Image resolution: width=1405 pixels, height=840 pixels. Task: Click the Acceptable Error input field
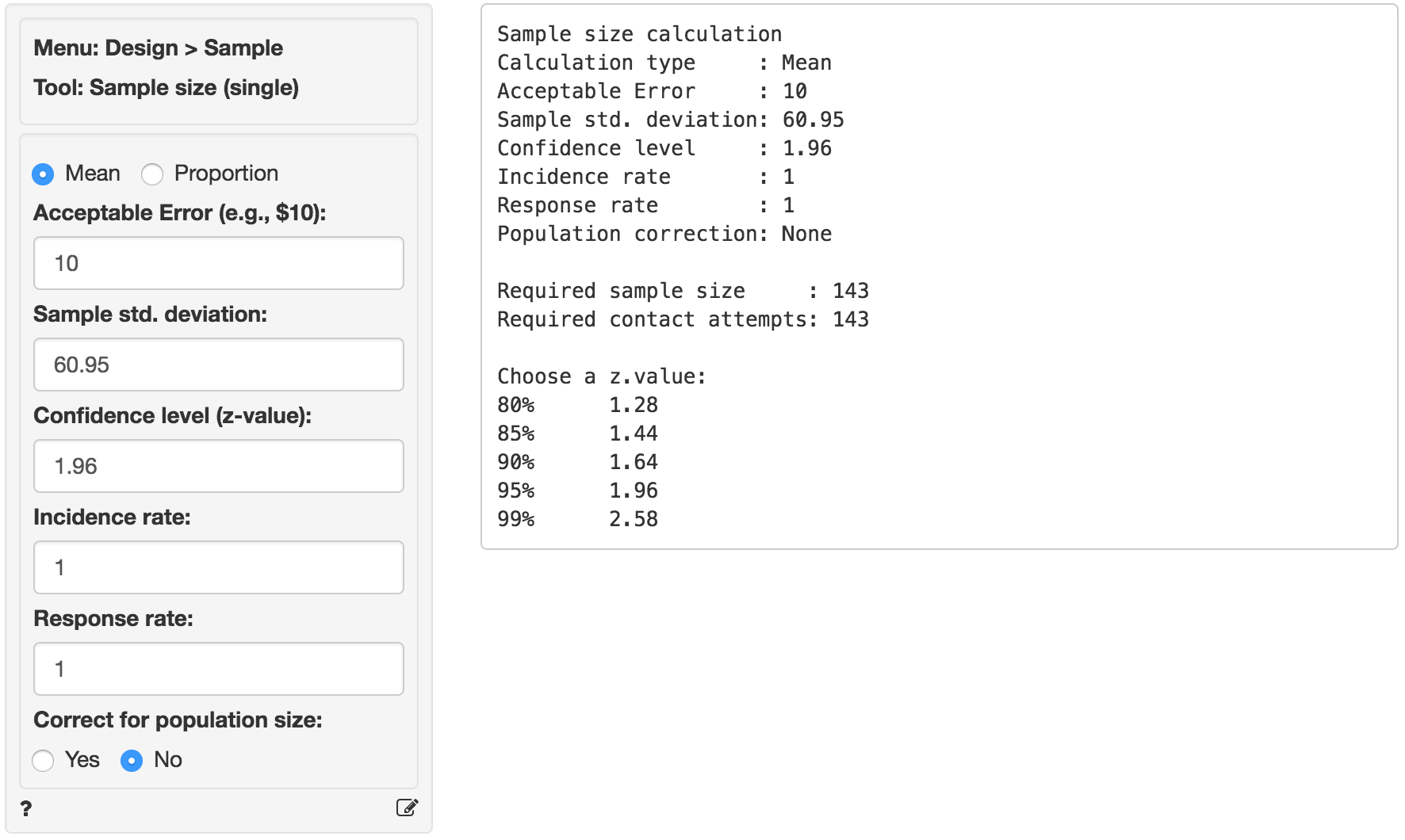(219, 263)
